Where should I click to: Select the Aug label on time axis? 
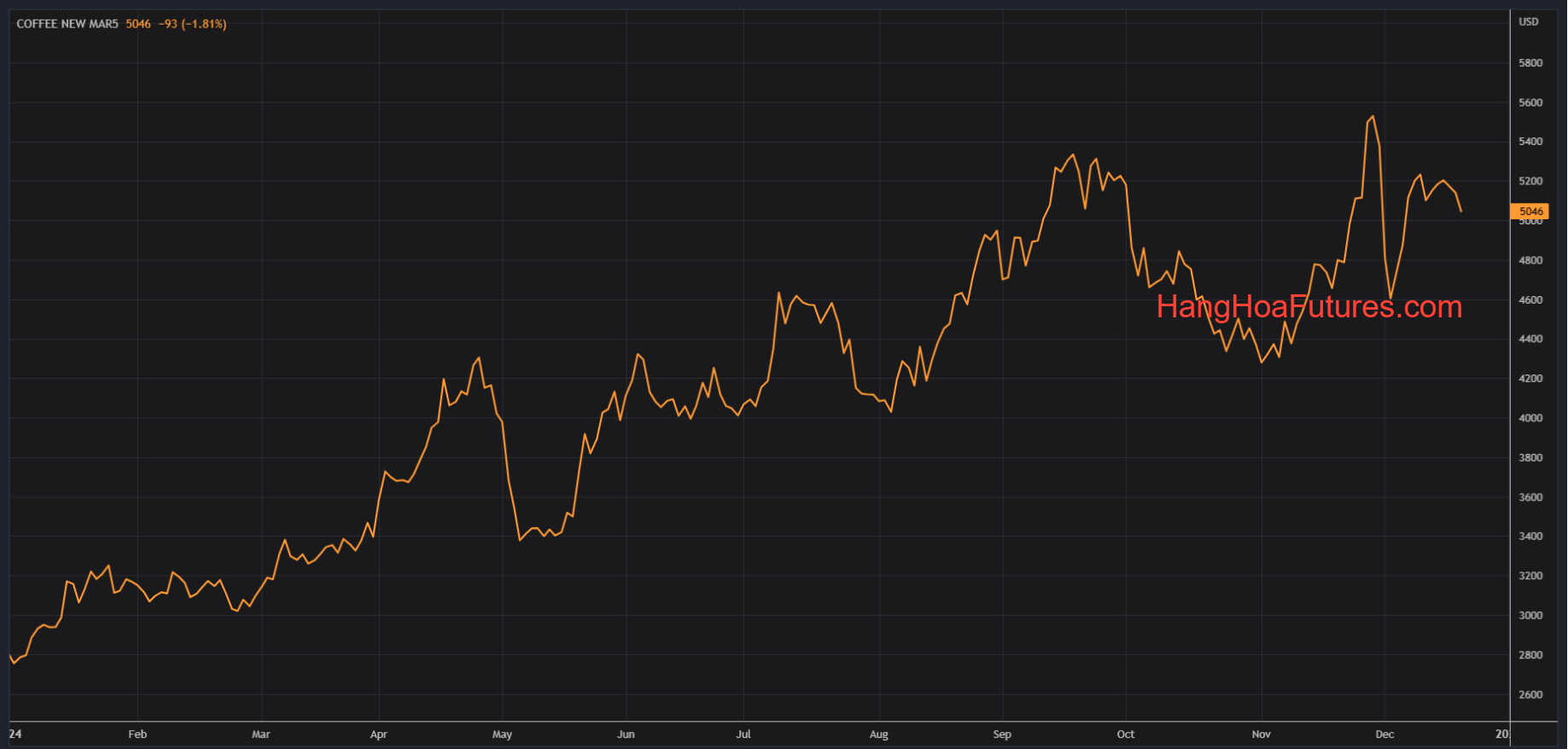point(878,734)
